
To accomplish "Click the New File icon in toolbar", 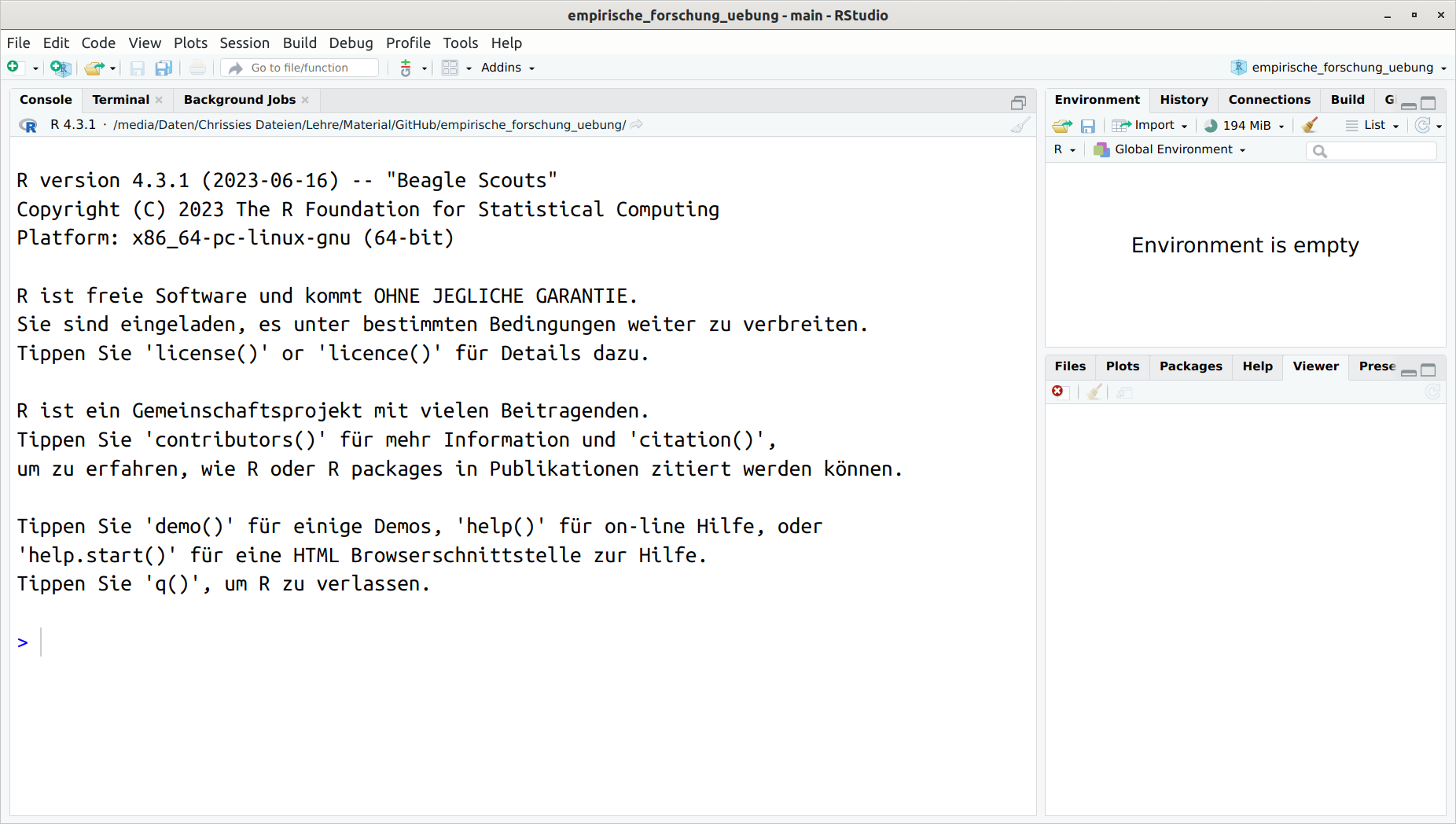I will pos(13,68).
